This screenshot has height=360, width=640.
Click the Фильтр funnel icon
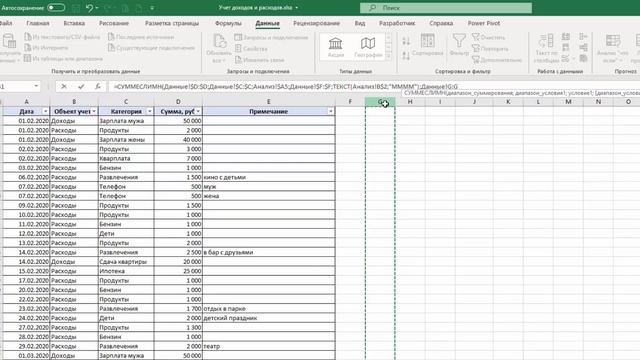459,41
